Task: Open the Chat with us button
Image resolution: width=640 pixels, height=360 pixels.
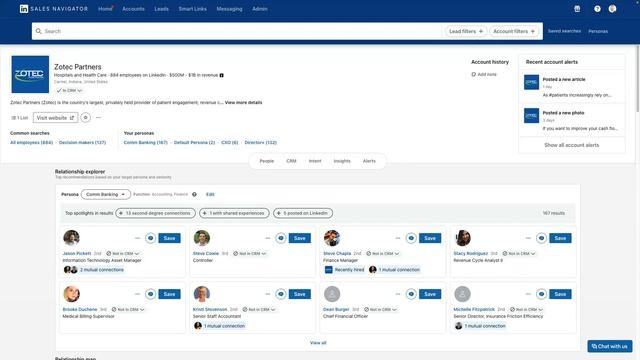Action: [x=610, y=346]
